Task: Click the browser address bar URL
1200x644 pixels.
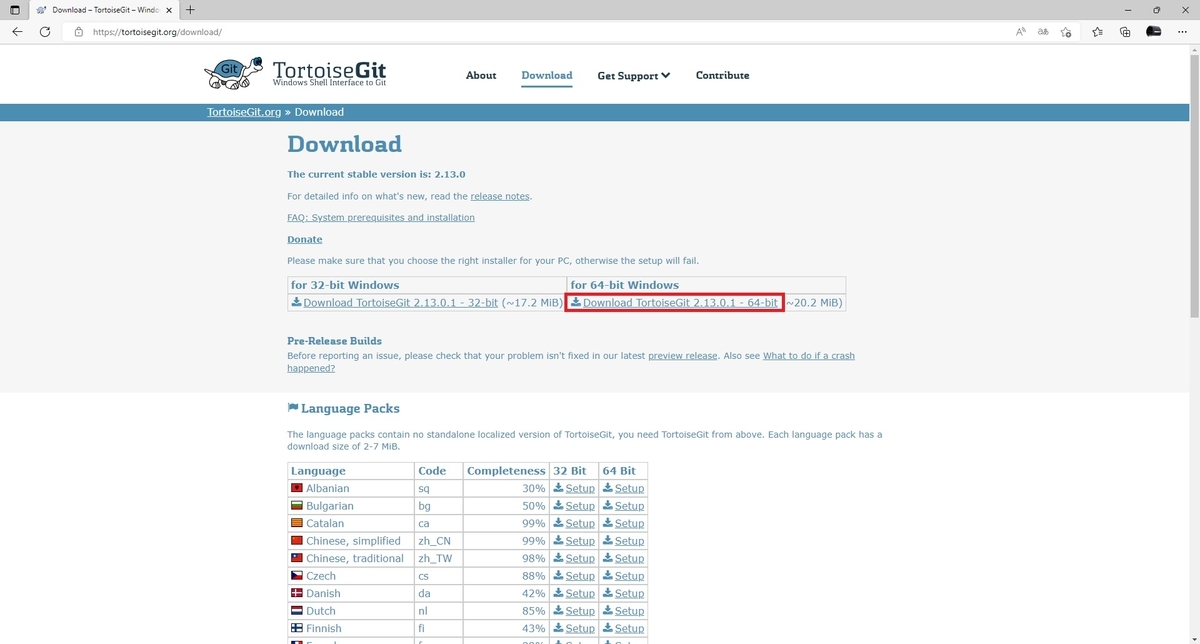Action: (x=157, y=32)
